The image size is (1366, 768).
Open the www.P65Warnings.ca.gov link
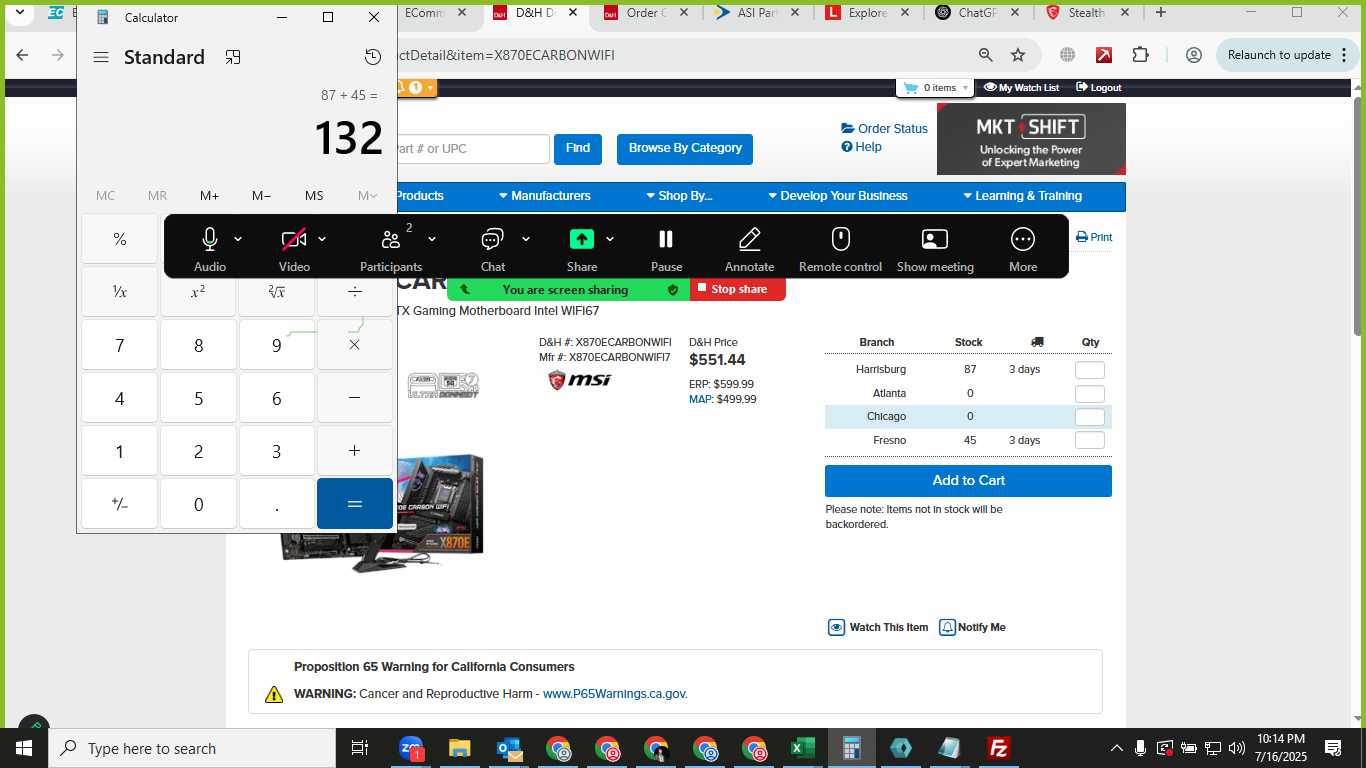coord(615,694)
